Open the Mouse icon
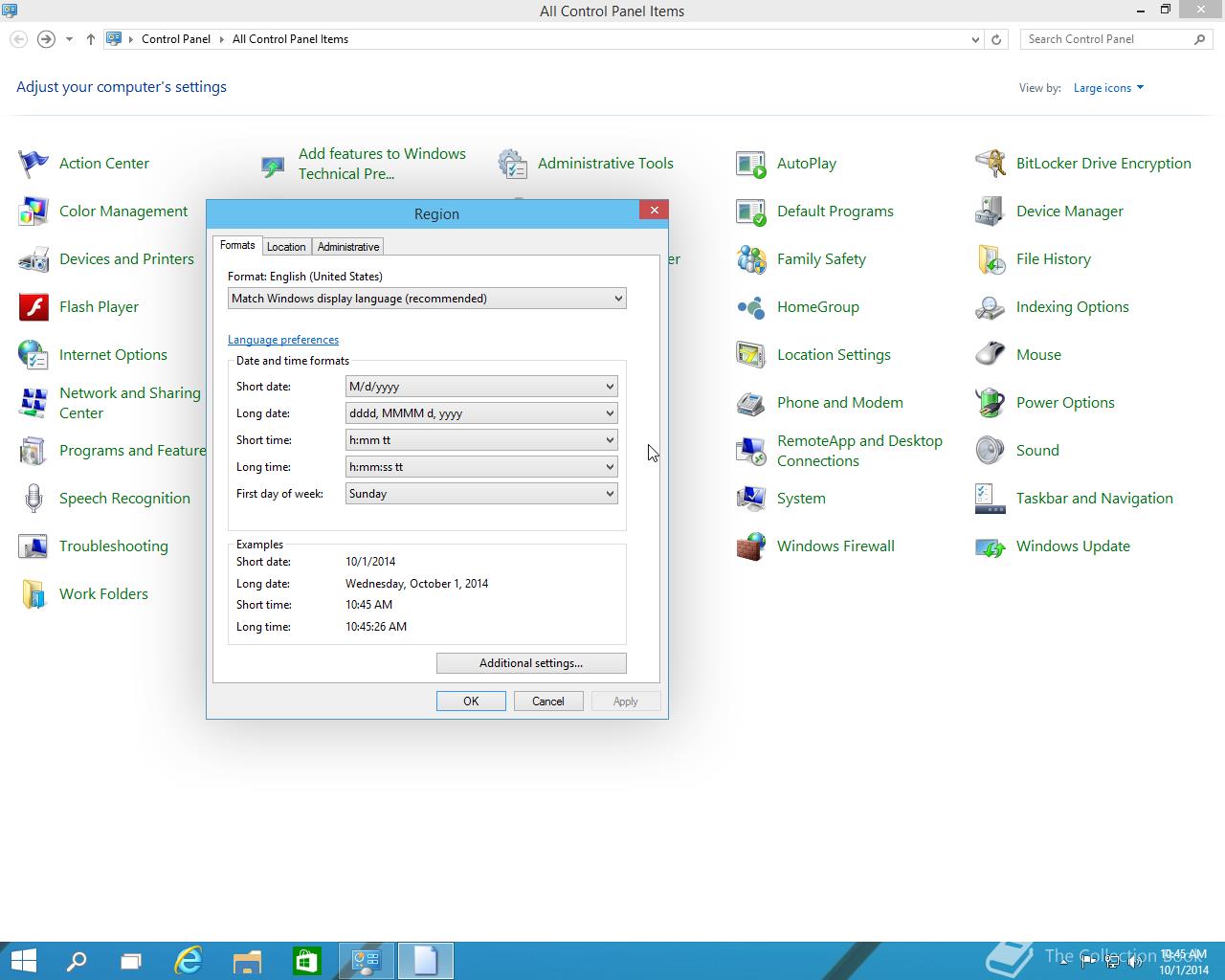The height and width of the screenshot is (980, 1225). point(991,355)
